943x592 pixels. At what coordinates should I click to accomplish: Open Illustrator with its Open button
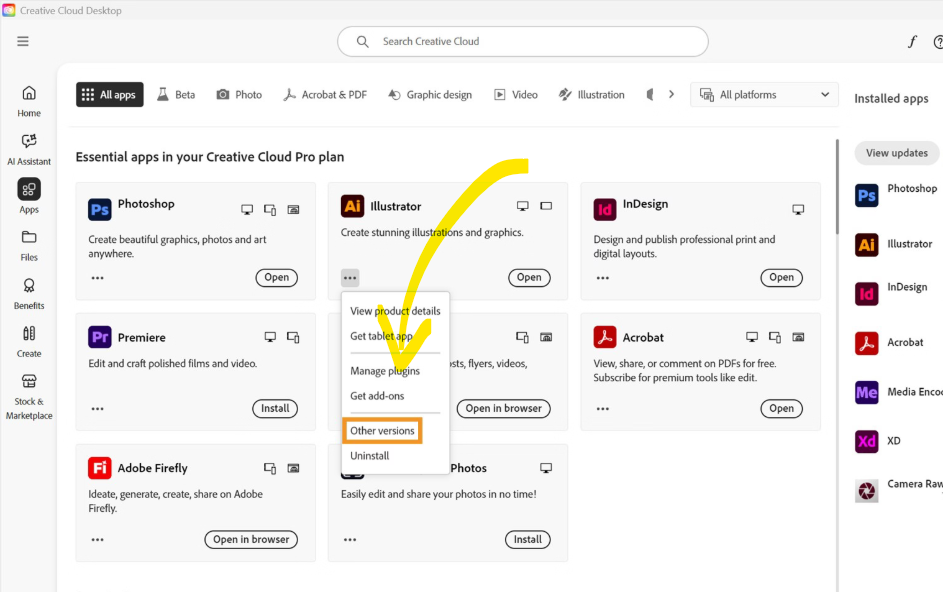point(529,277)
